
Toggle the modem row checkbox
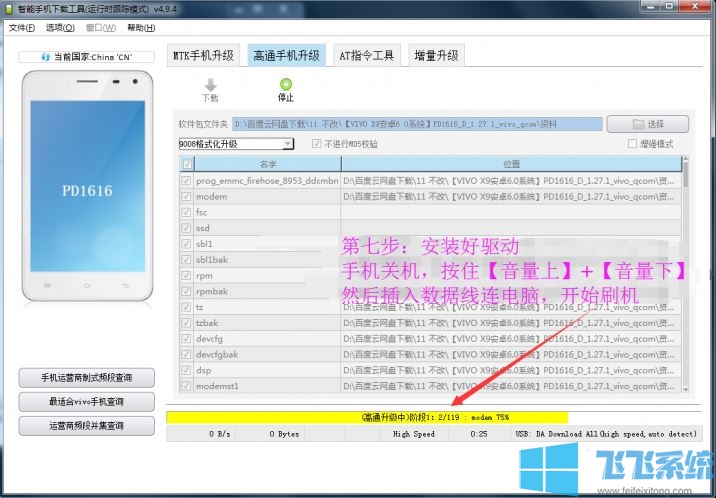[186, 197]
